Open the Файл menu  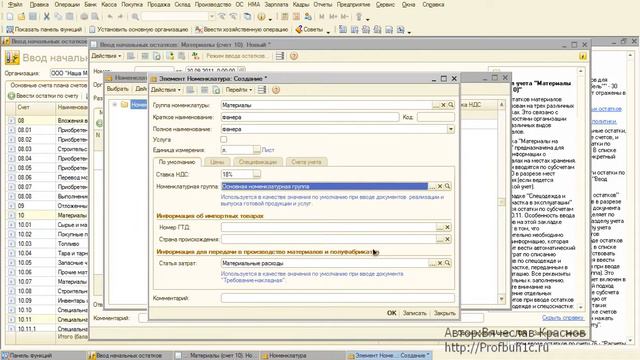[15, 4]
